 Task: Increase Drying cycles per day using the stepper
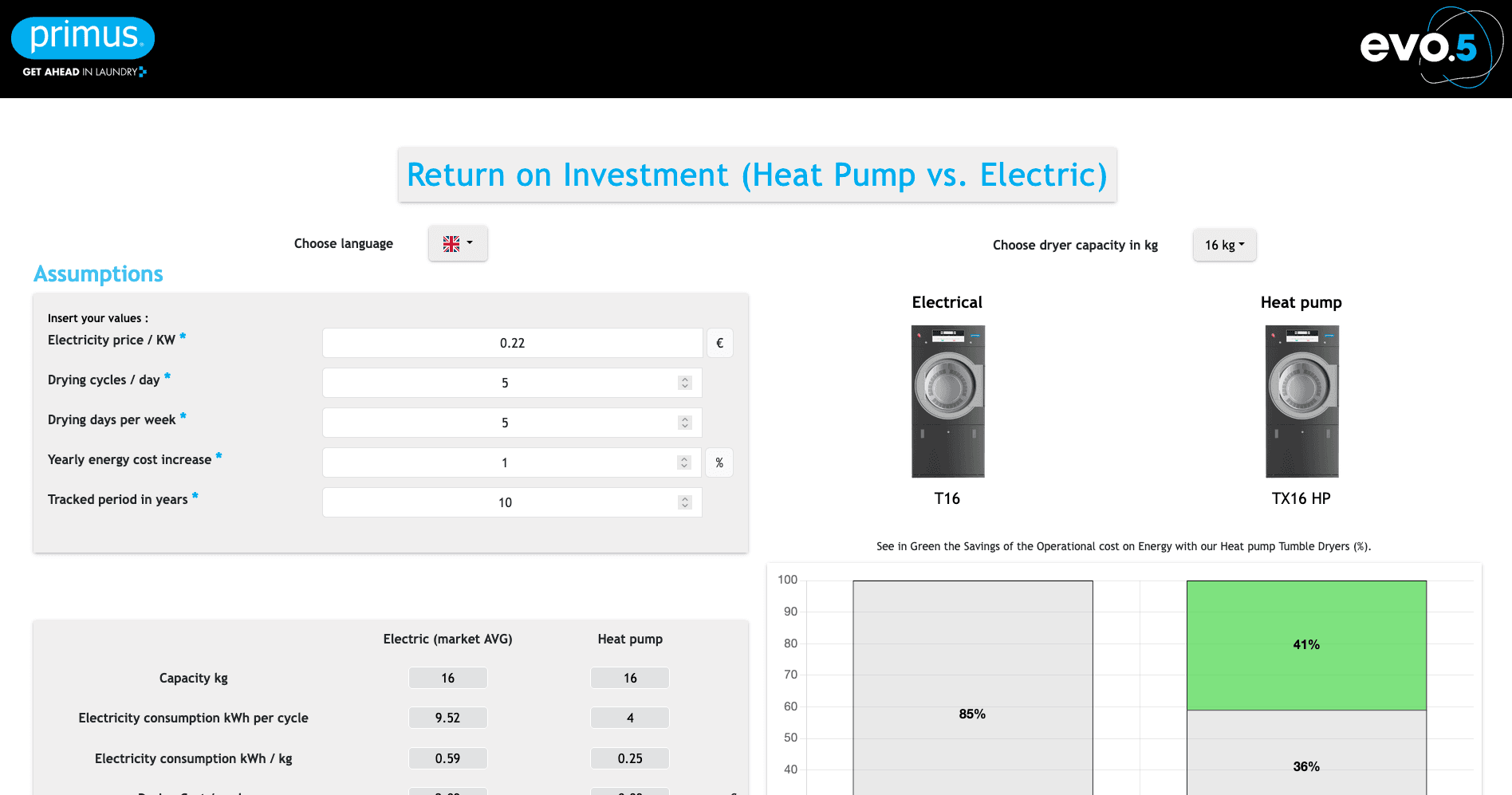point(684,379)
